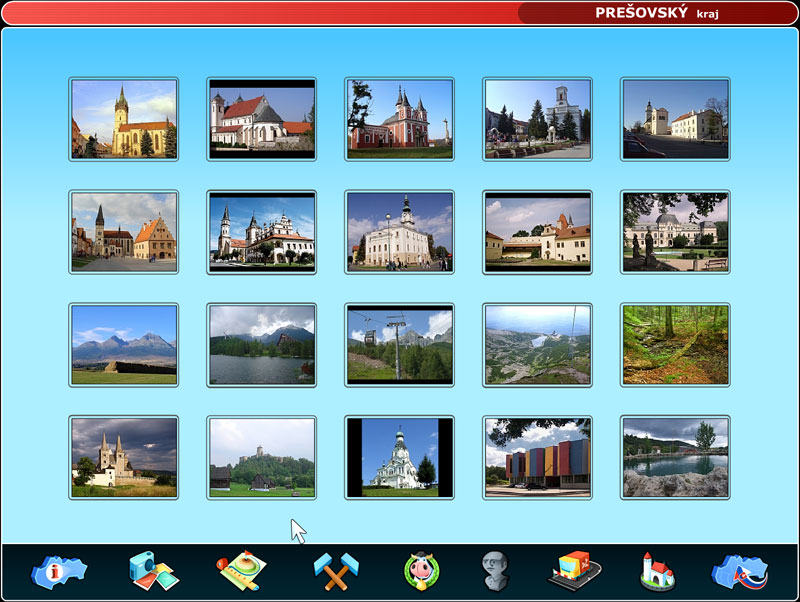The image size is (800, 602).
Task: Click the colorful building with road icon
Action: (x=574, y=572)
